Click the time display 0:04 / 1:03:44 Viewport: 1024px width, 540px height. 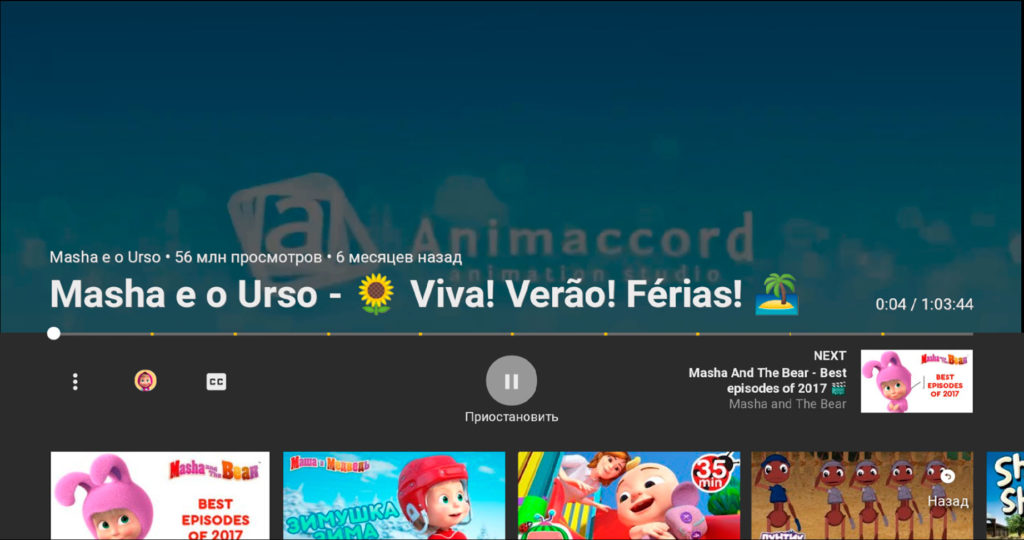(x=924, y=304)
